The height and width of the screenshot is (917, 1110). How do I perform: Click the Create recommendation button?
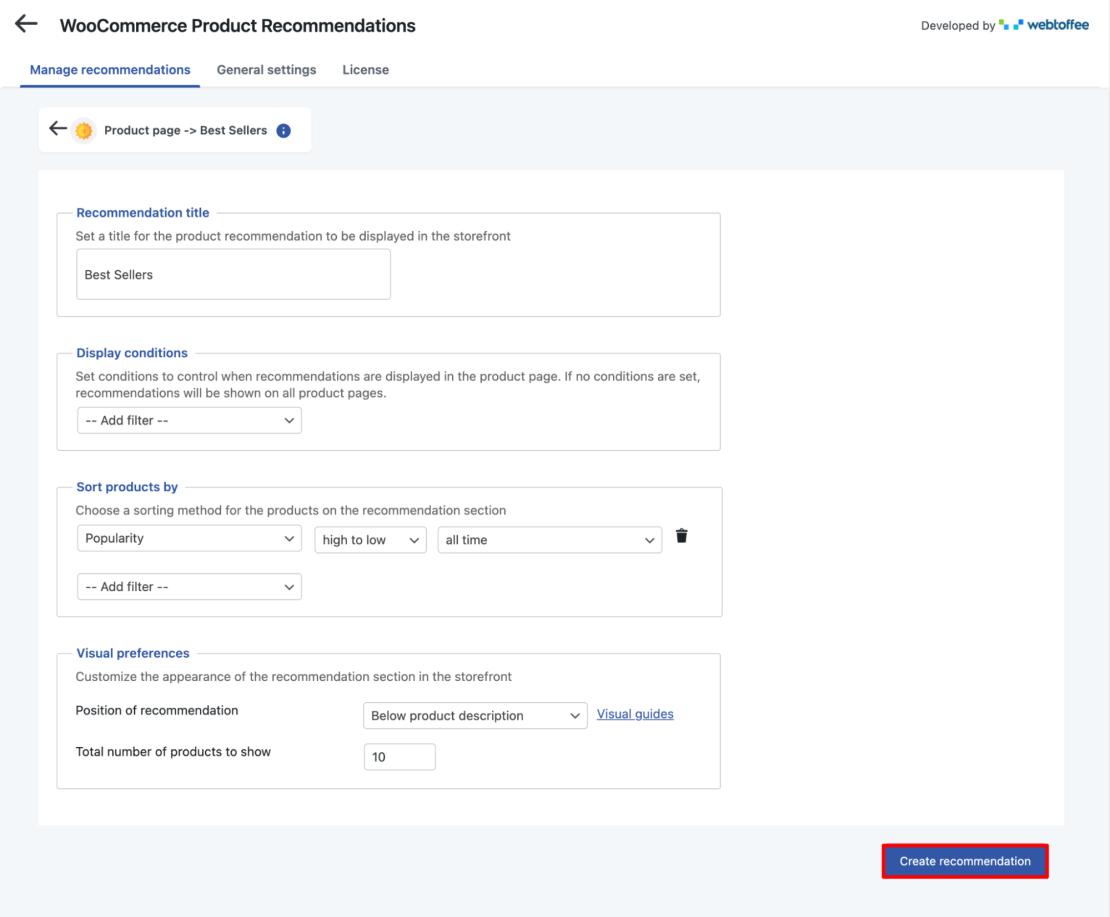[965, 861]
